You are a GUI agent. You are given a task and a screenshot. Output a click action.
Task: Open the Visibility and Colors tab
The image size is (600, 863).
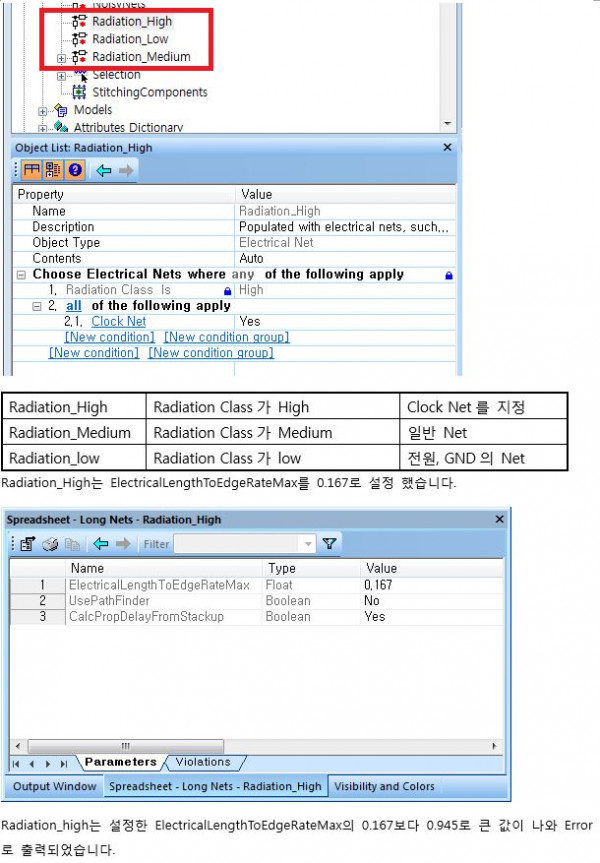(x=384, y=787)
